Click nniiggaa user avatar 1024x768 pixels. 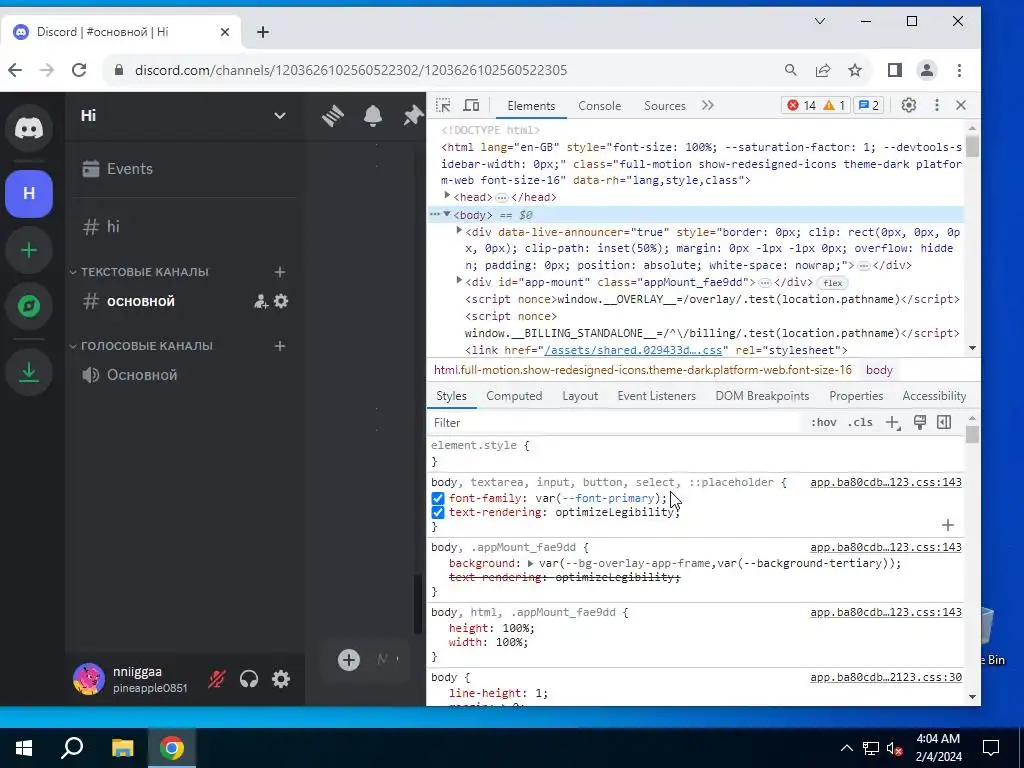89,679
